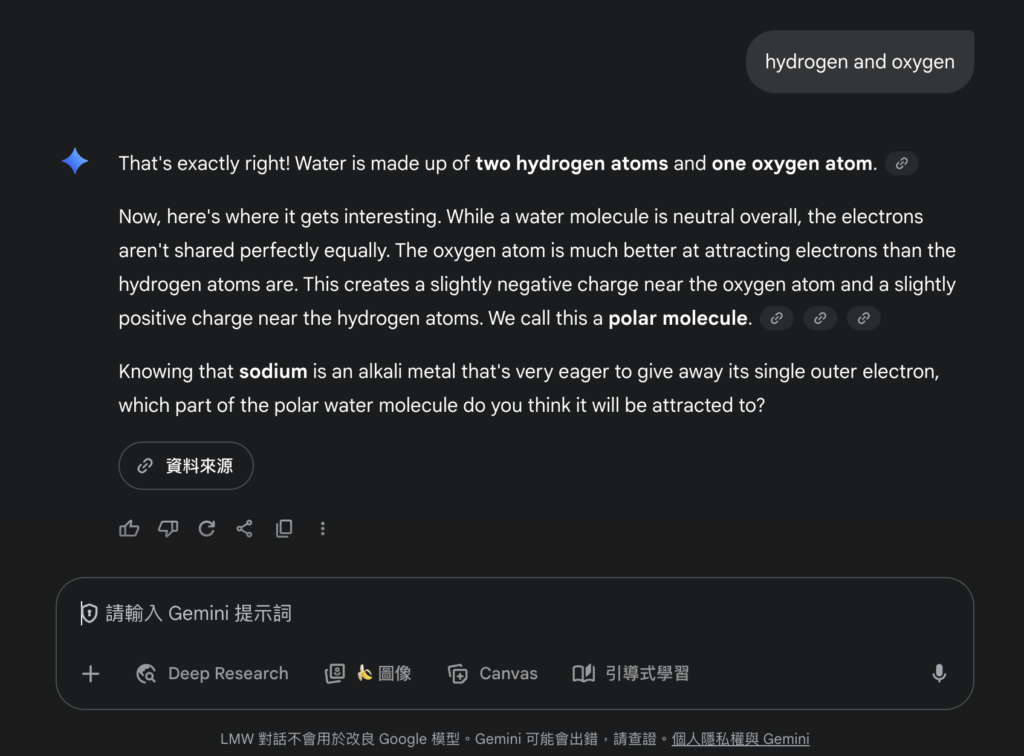Open the 資料來源 sources button
This screenshot has height=756, width=1024.
coord(186,466)
